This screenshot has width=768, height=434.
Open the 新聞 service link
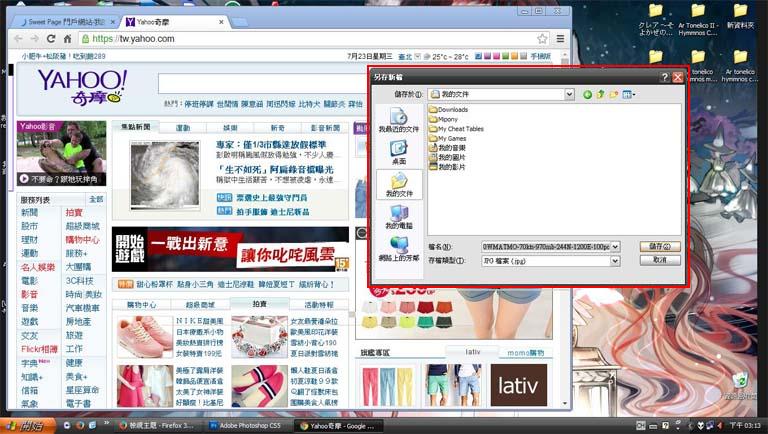click(x=29, y=213)
